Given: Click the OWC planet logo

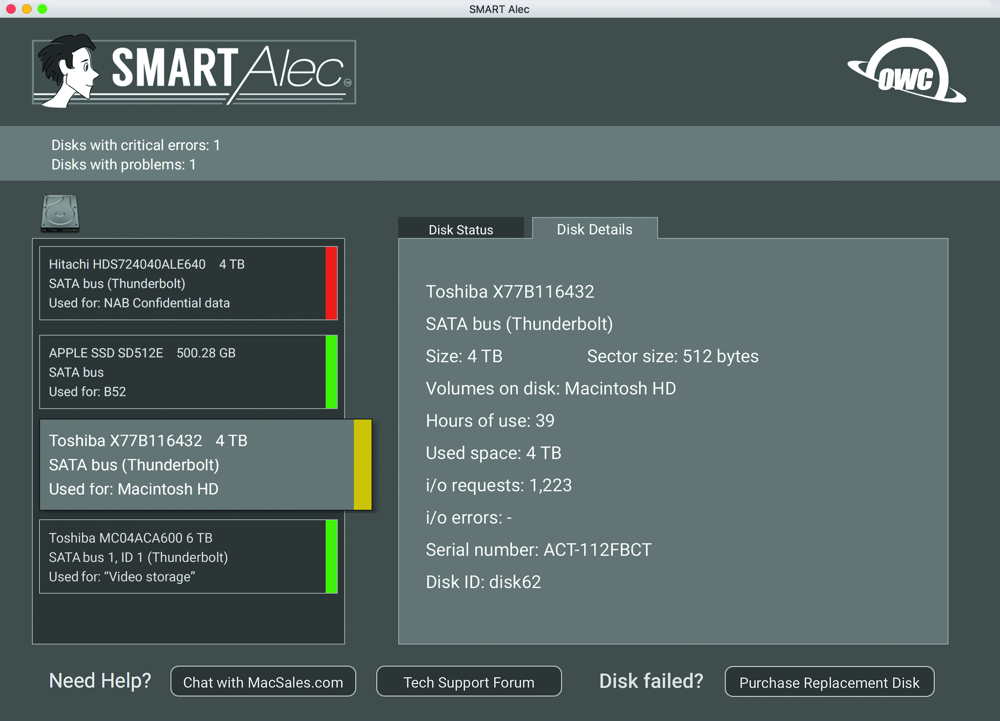Looking at the screenshot, I should tap(906, 70).
